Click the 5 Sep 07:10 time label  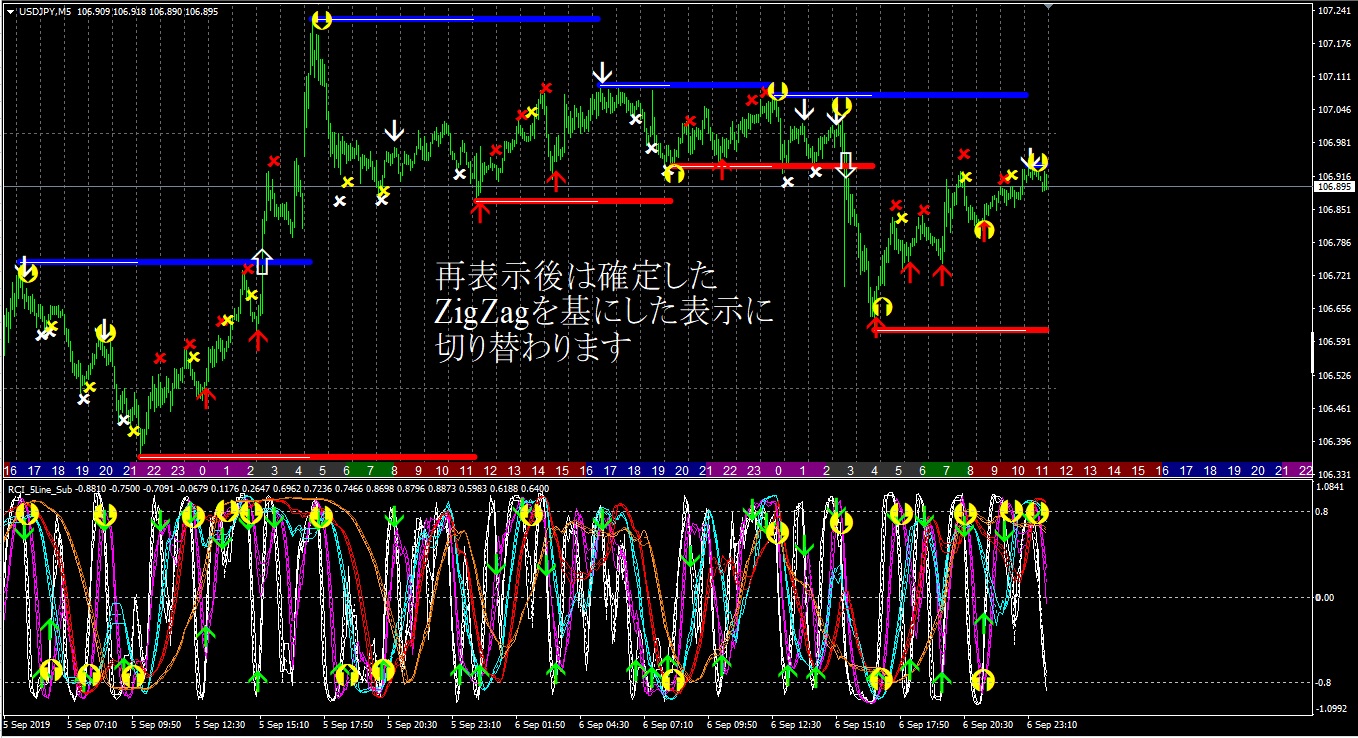(x=91, y=724)
